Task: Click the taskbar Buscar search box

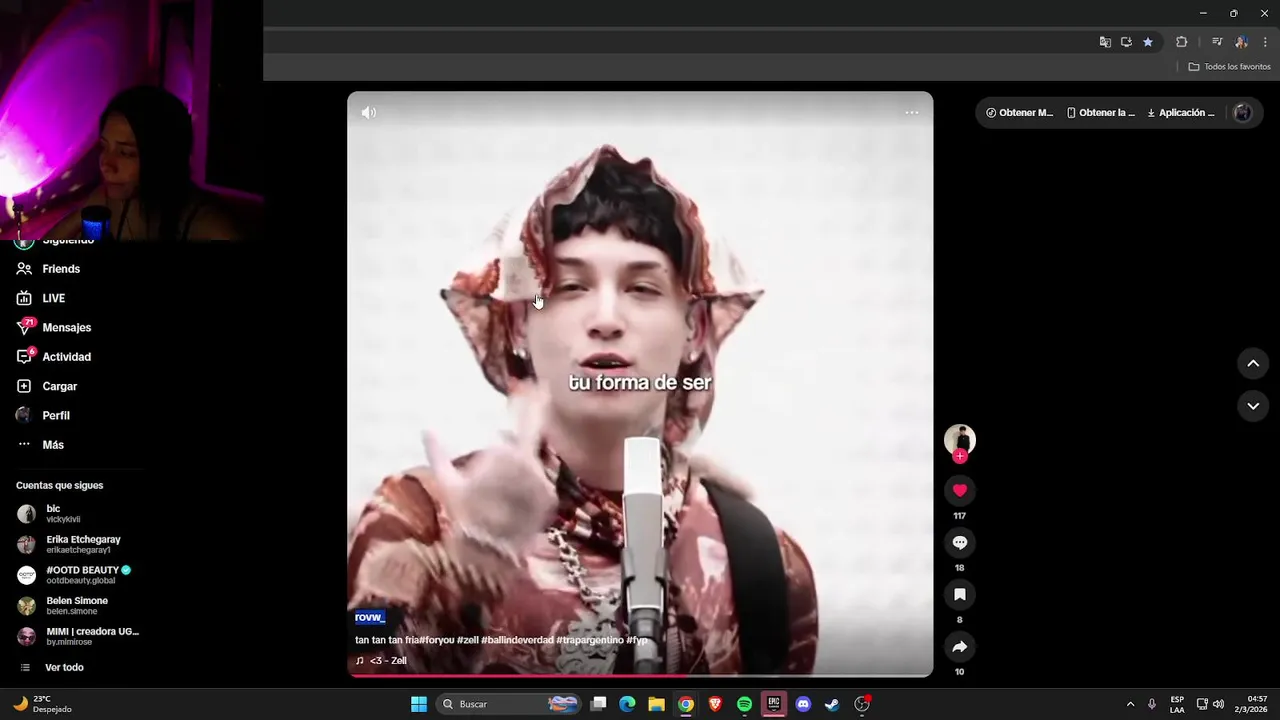Action: tap(509, 704)
